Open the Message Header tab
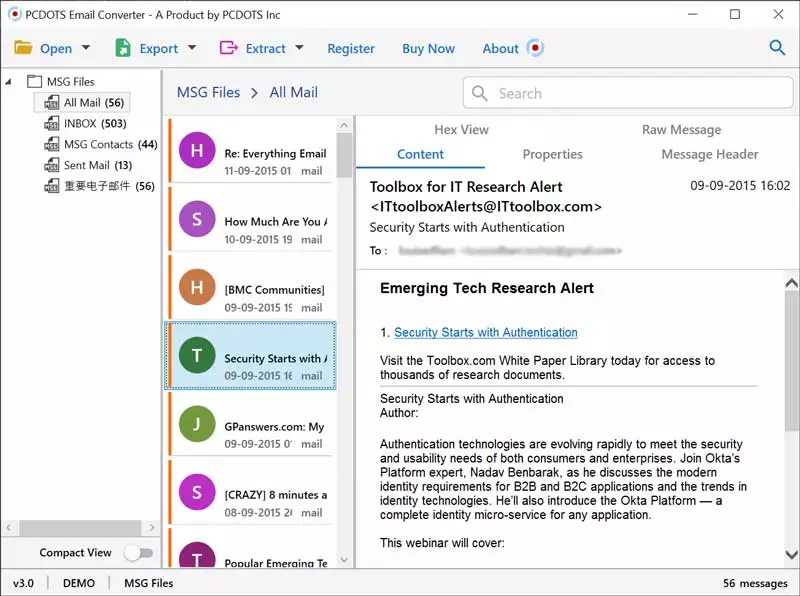 click(710, 154)
